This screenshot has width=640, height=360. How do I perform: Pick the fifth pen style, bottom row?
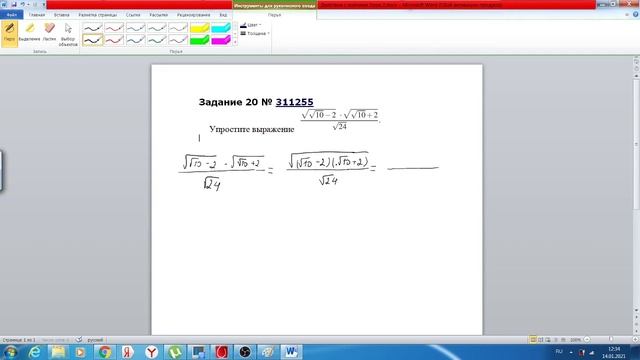coord(178,40)
